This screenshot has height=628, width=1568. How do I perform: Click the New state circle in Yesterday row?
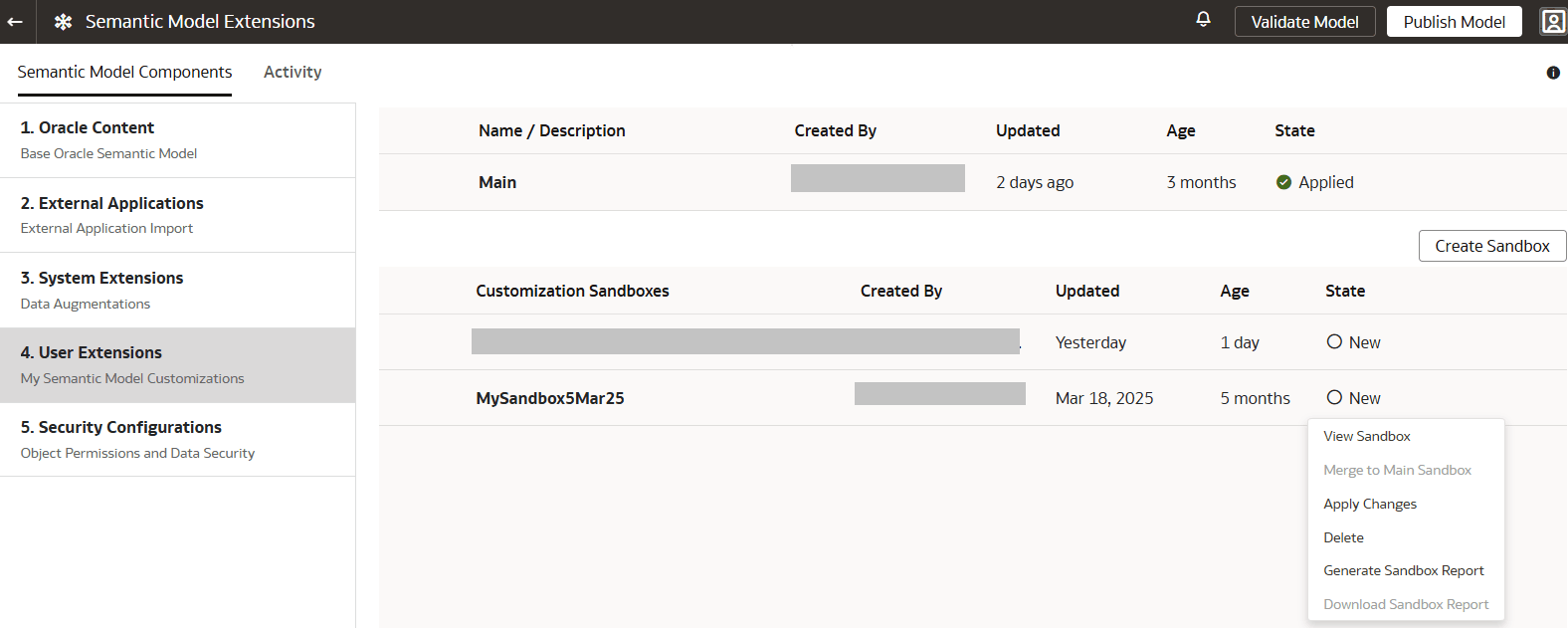(x=1334, y=342)
